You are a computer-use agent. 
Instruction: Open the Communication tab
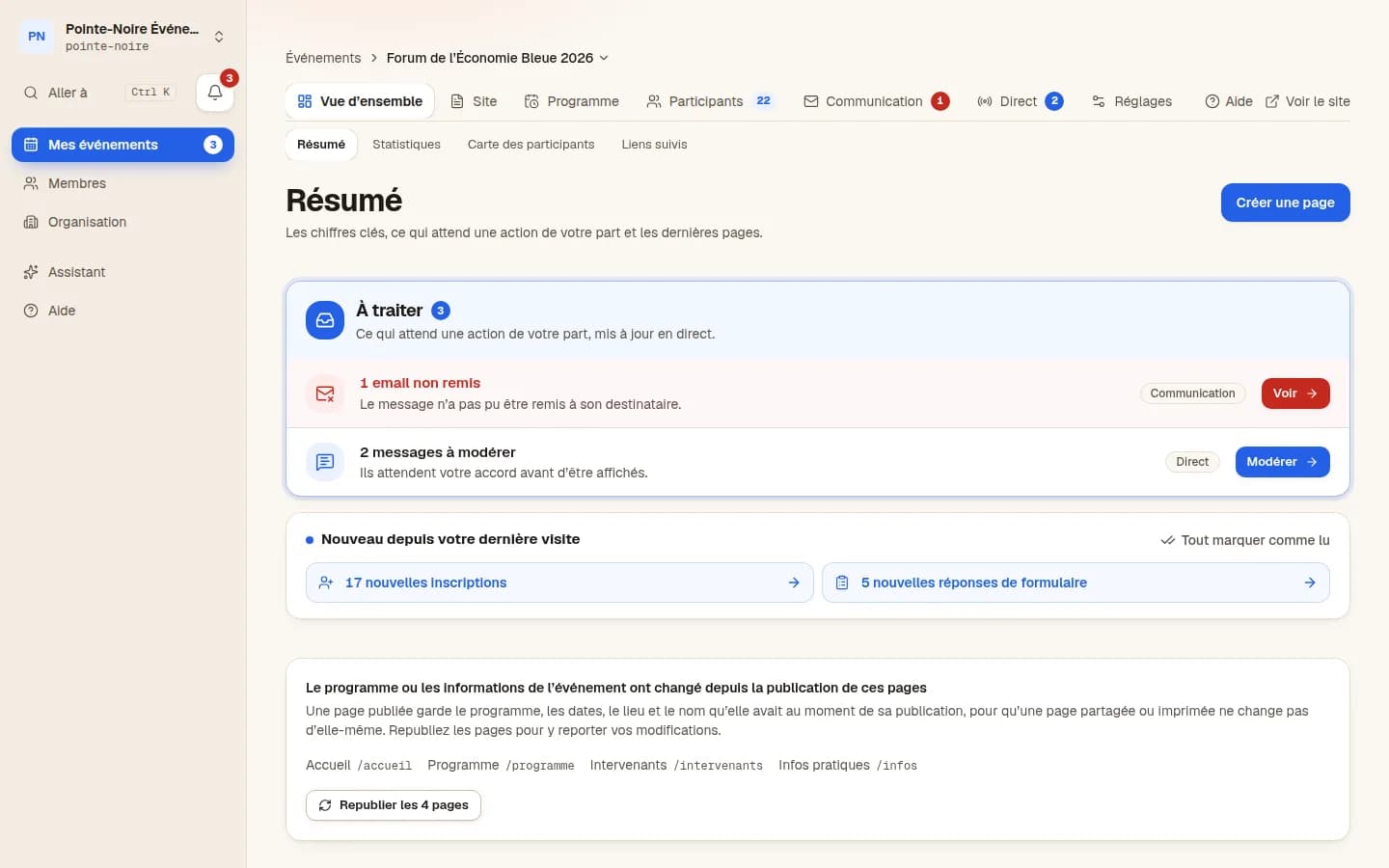point(877,101)
